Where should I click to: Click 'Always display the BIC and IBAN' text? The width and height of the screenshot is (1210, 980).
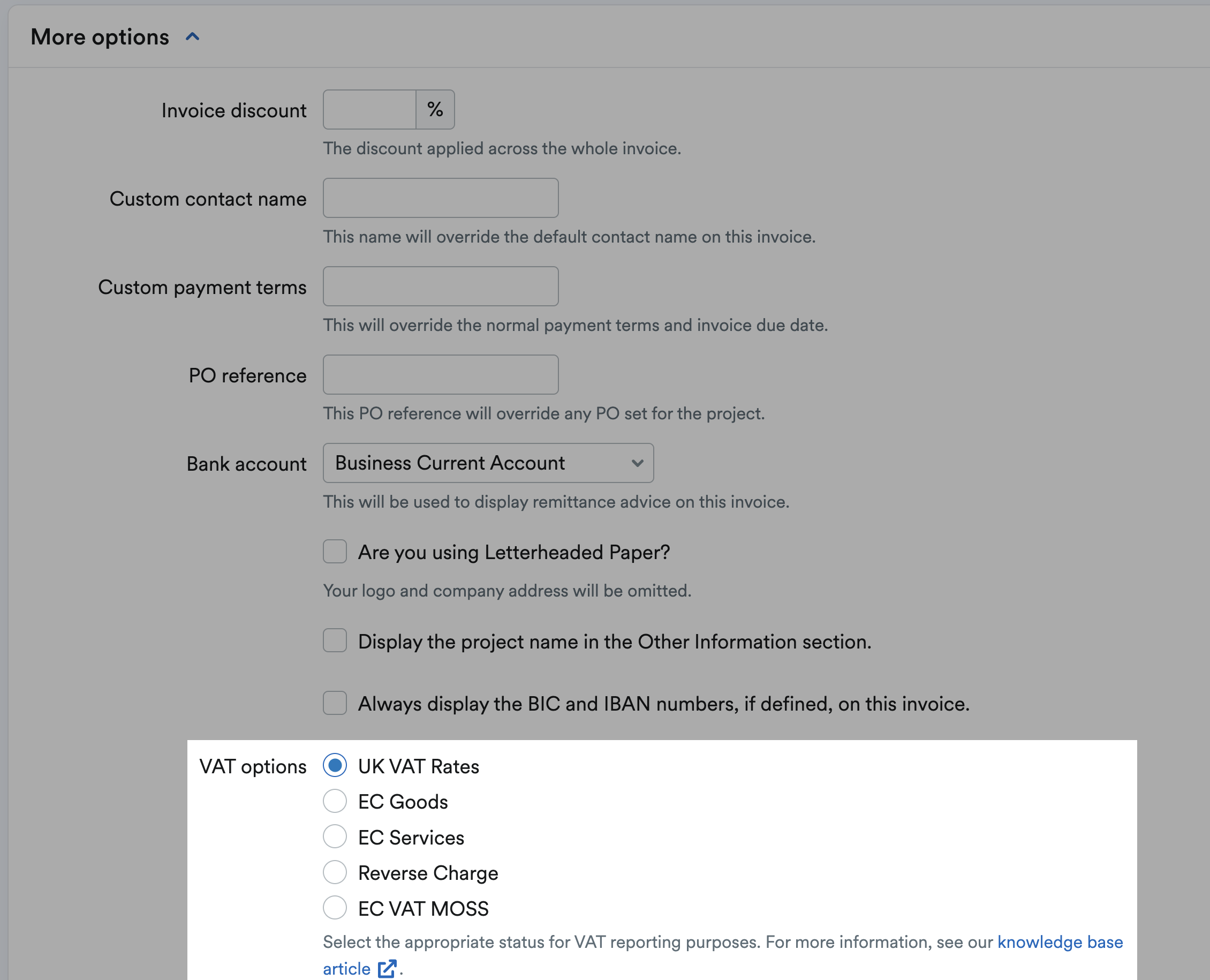pyautogui.click(x=664, y=704)
